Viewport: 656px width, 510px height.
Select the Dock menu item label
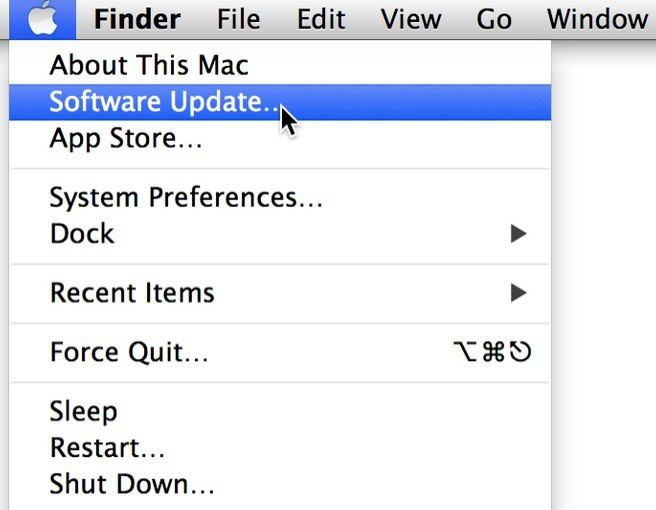coord(82,234)
